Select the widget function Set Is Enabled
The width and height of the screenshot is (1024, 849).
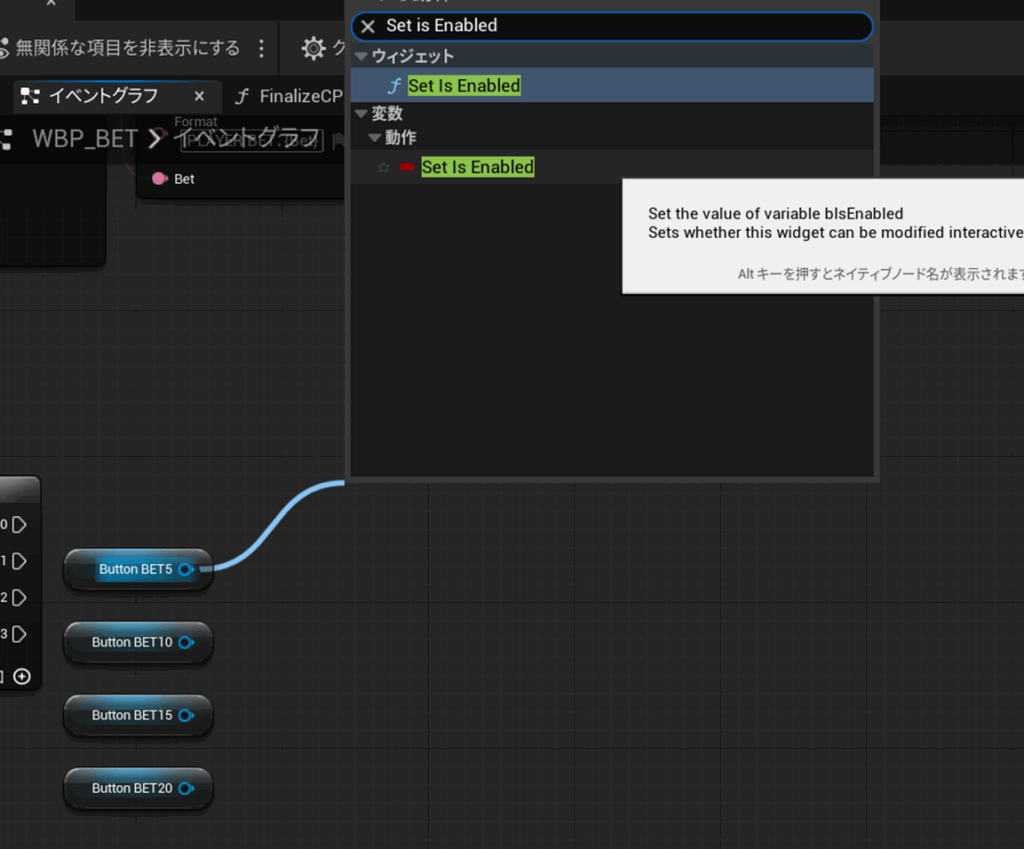pyautogui.click(x=464, y=86)
